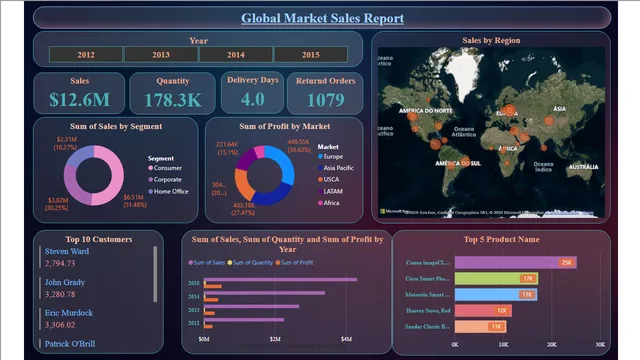Viewport: 640px width, 360px height.
Task: Click the 3,280.78 customer value
Action: click(x=60, y=294)
